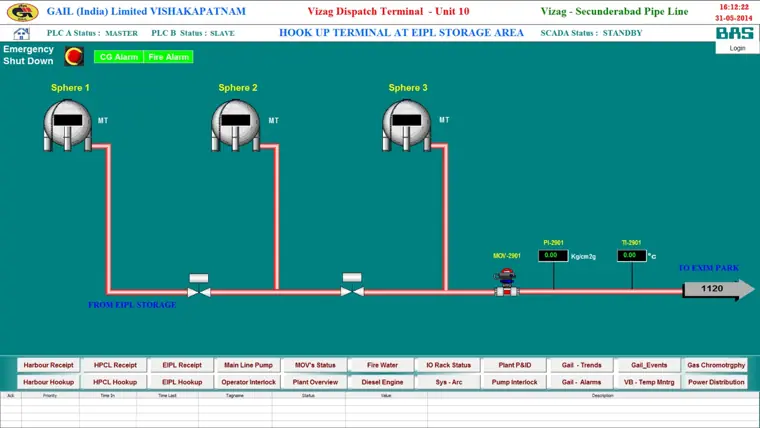Select the TI-2901 temperature value field
The height and width of the screenshot is (428, 760).
632,255
